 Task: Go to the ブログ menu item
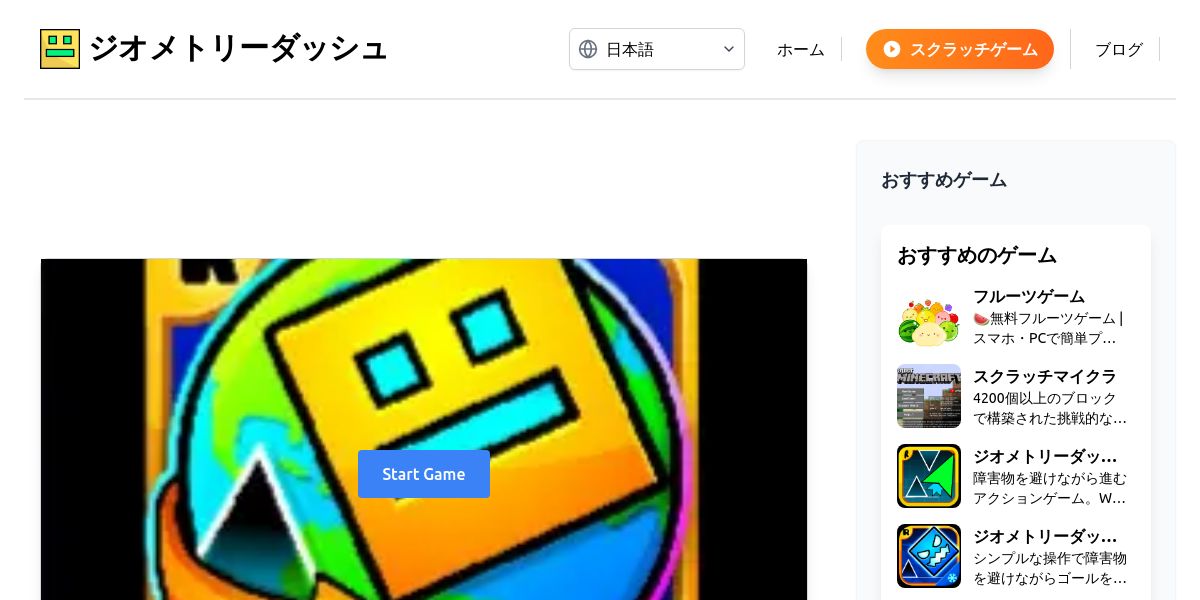[1119, 49]
